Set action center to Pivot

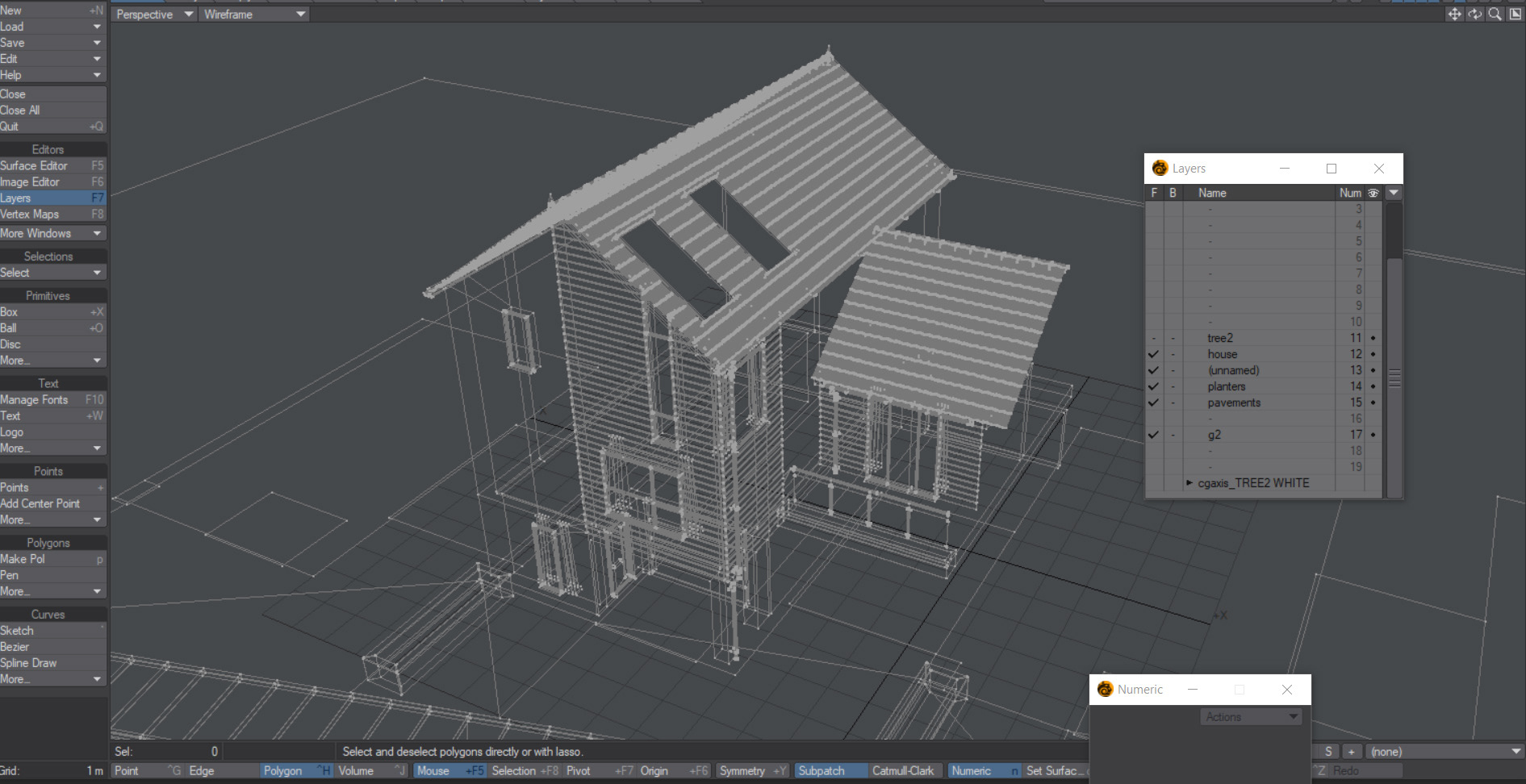coord(600,770)
